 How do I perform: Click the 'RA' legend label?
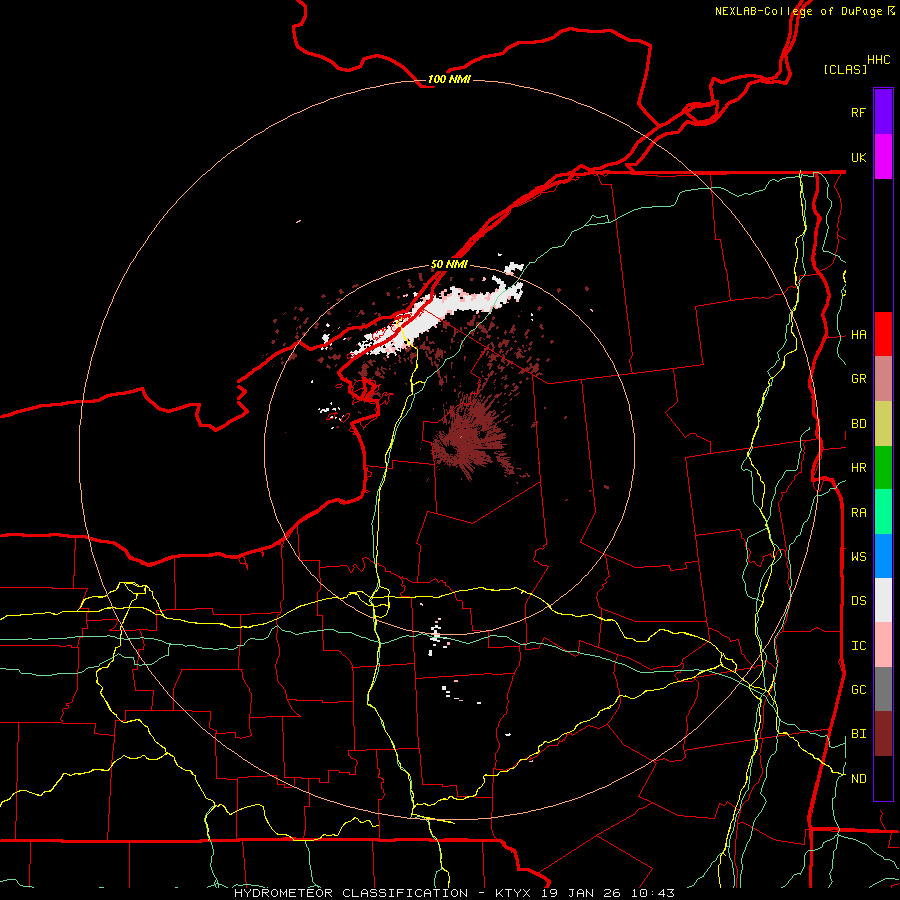tap(858, 513)
